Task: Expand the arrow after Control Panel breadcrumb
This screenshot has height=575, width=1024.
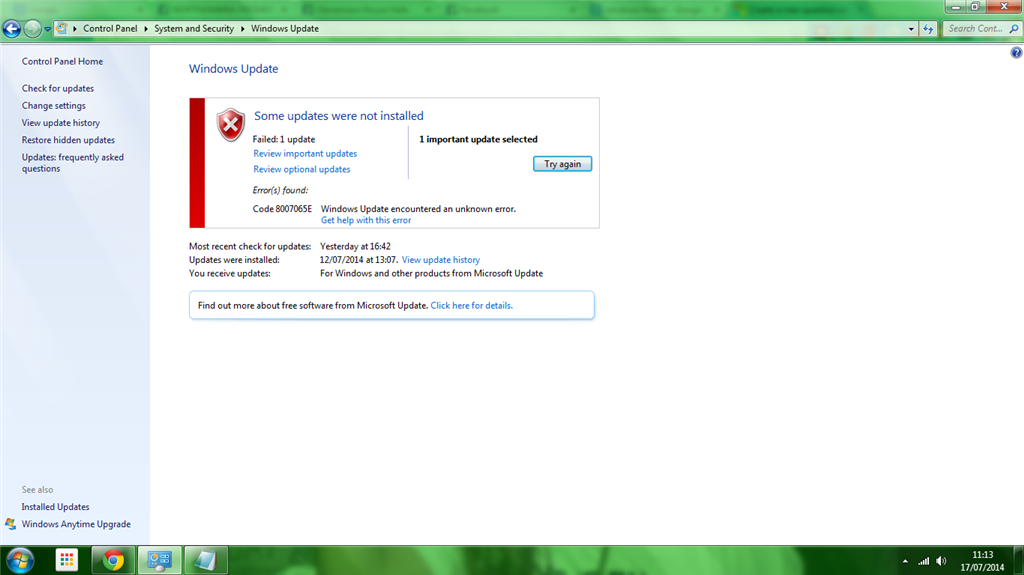Action: pyautogui.click(x=146, y=29)
